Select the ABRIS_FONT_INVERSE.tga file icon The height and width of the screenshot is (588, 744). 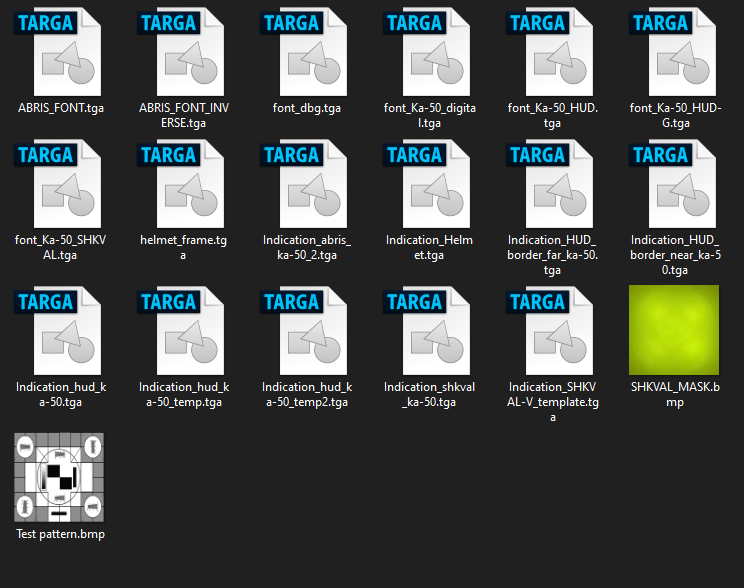pos(181,51)
